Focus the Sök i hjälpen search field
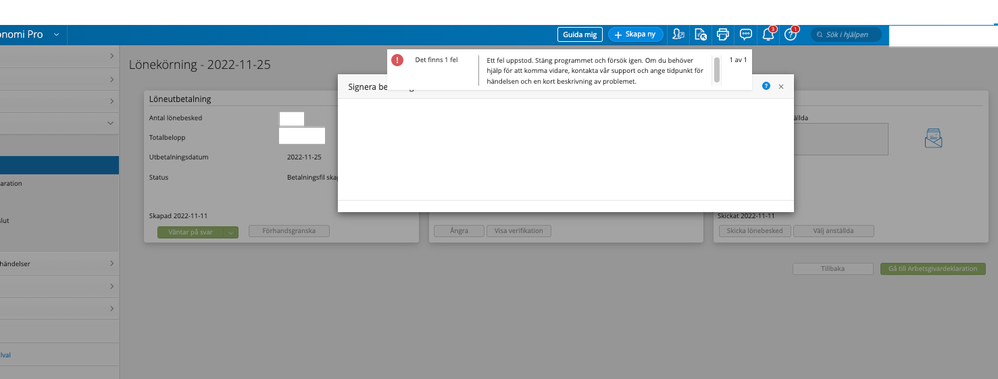Viewport: 998px width, 379px height. point(847,34)
